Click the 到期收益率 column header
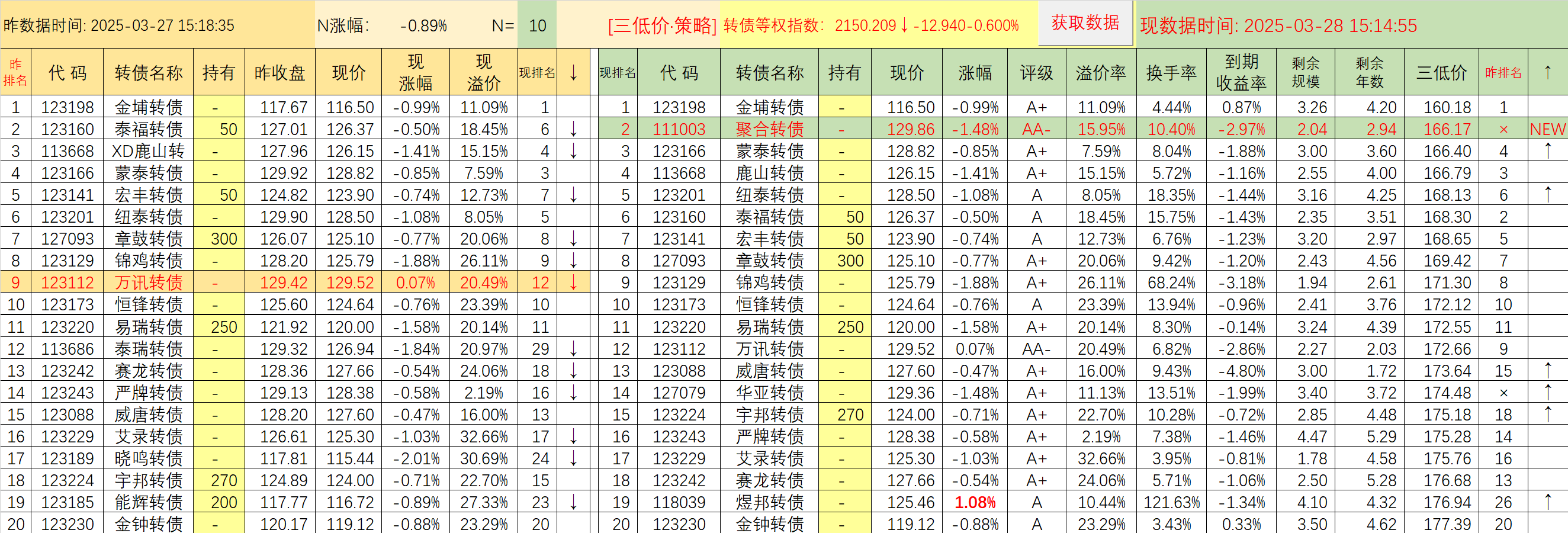Screen dimensions: 1568x533 click(x=1241, y=72)
